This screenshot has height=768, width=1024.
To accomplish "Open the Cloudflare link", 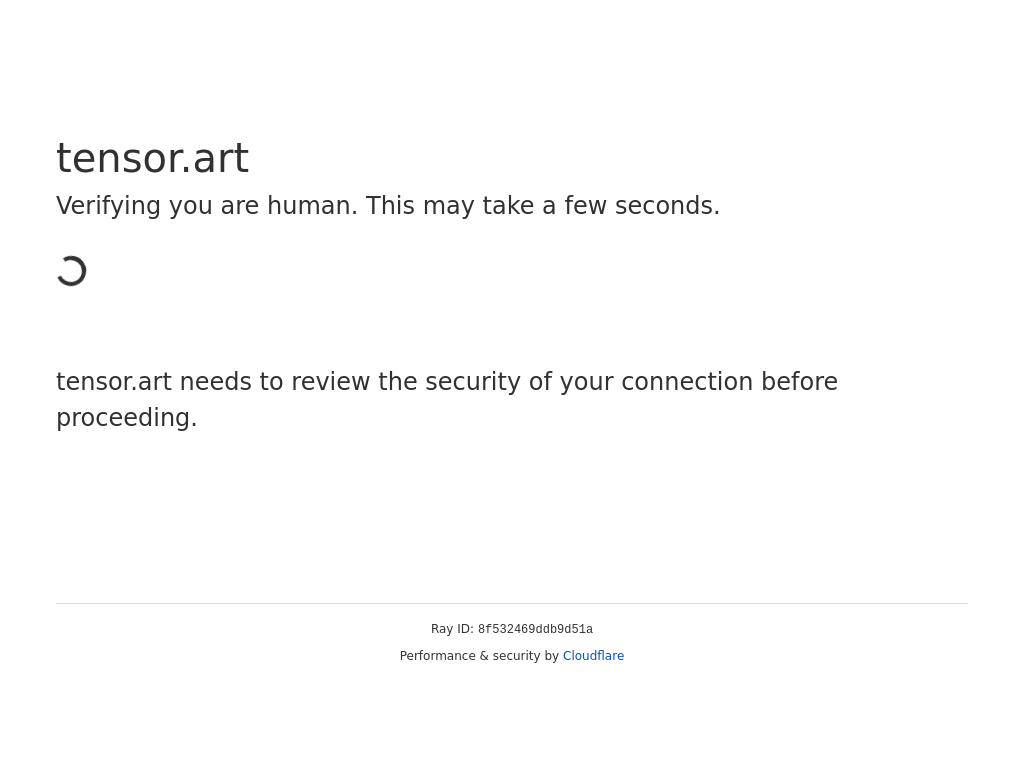I will pyautogui.click(x=593, y=656).
